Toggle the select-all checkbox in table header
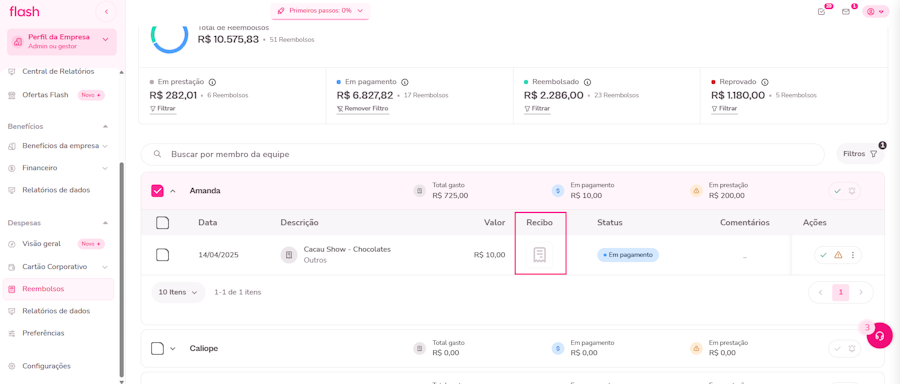This screenshot has width=900, height=384. click(x=162, y=223)
